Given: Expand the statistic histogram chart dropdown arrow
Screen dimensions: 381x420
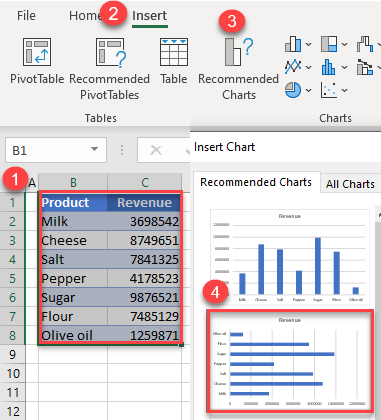Looking at the screenshot, I should point(345,67).
